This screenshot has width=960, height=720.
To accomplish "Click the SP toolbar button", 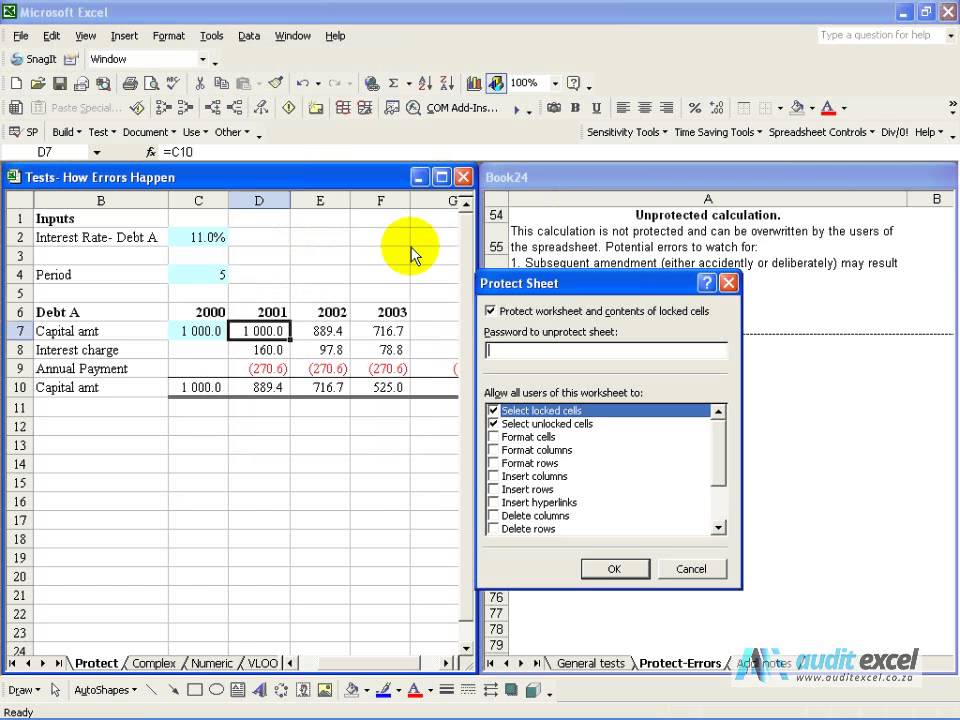I will 24,132.
